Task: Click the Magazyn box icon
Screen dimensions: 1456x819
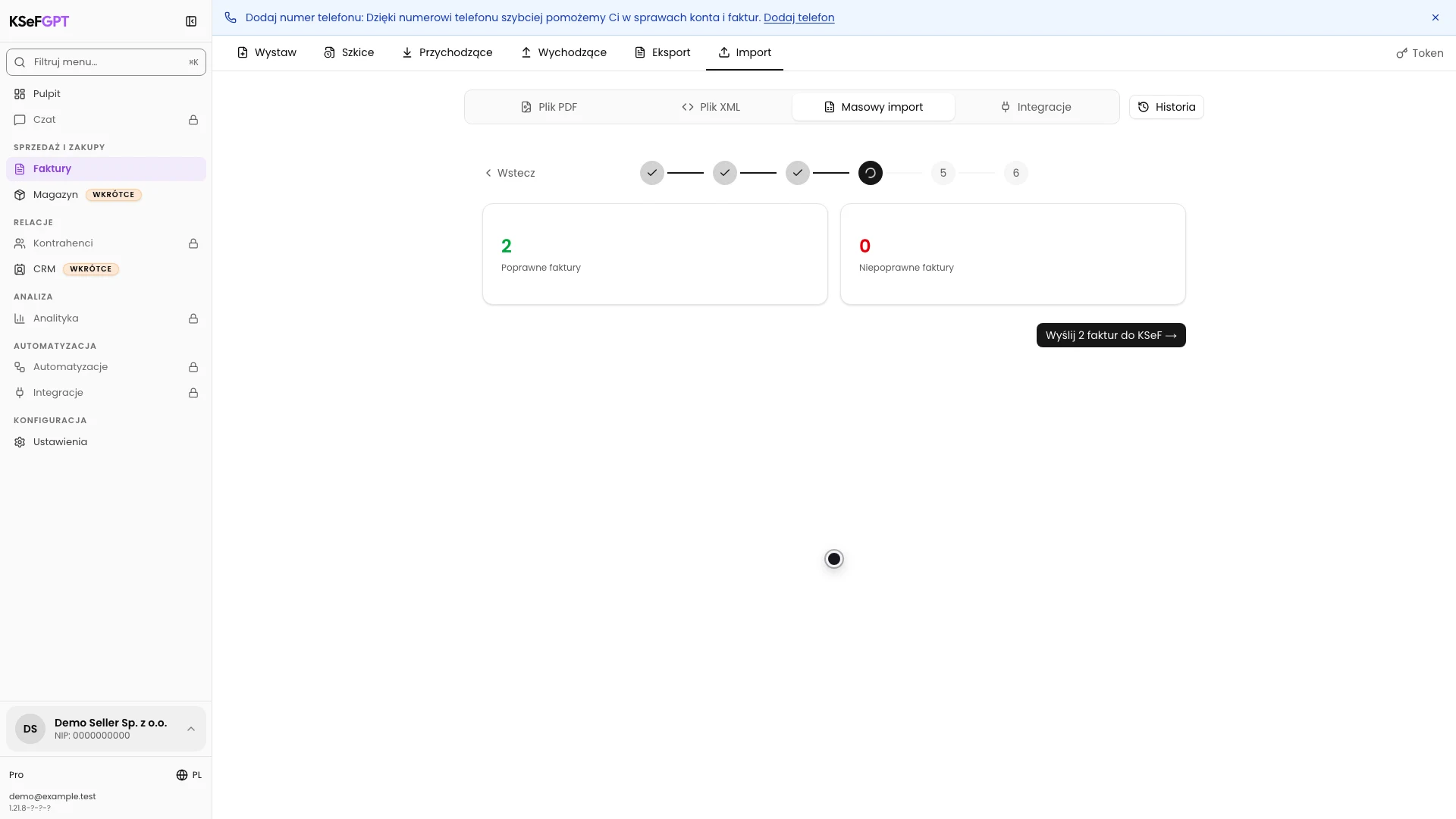Action: click(x=20, y=195)
